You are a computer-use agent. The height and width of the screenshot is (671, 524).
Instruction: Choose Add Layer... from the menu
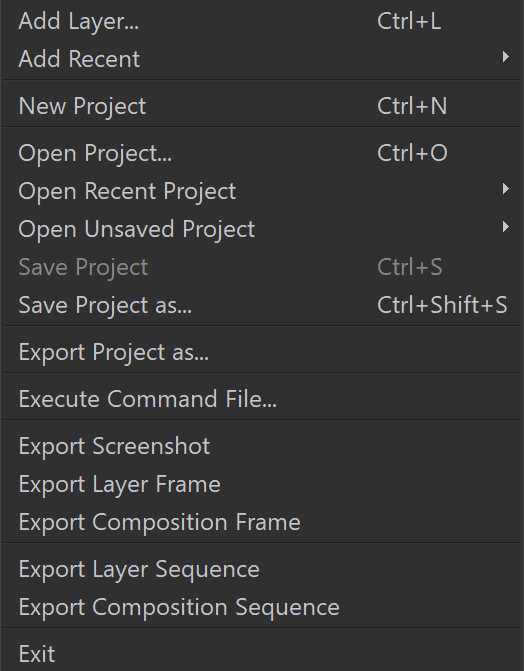pyautogui.click(x=262, y=21)
